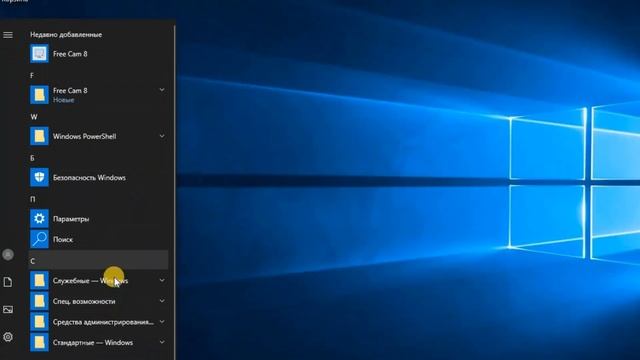Expand the Средства администрирования chevron
The image size is (640, 360).
coord(162,322)
